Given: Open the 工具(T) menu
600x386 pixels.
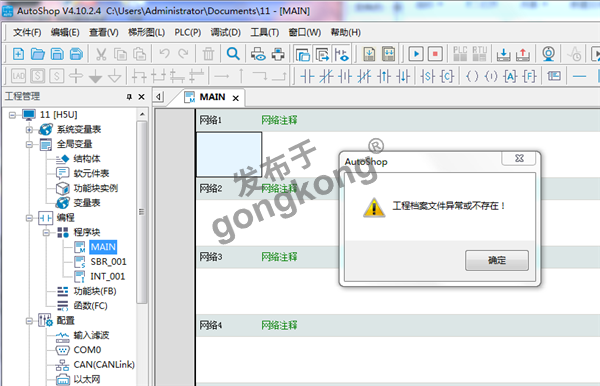Looking at the screenshot, I should click(264, 33).
